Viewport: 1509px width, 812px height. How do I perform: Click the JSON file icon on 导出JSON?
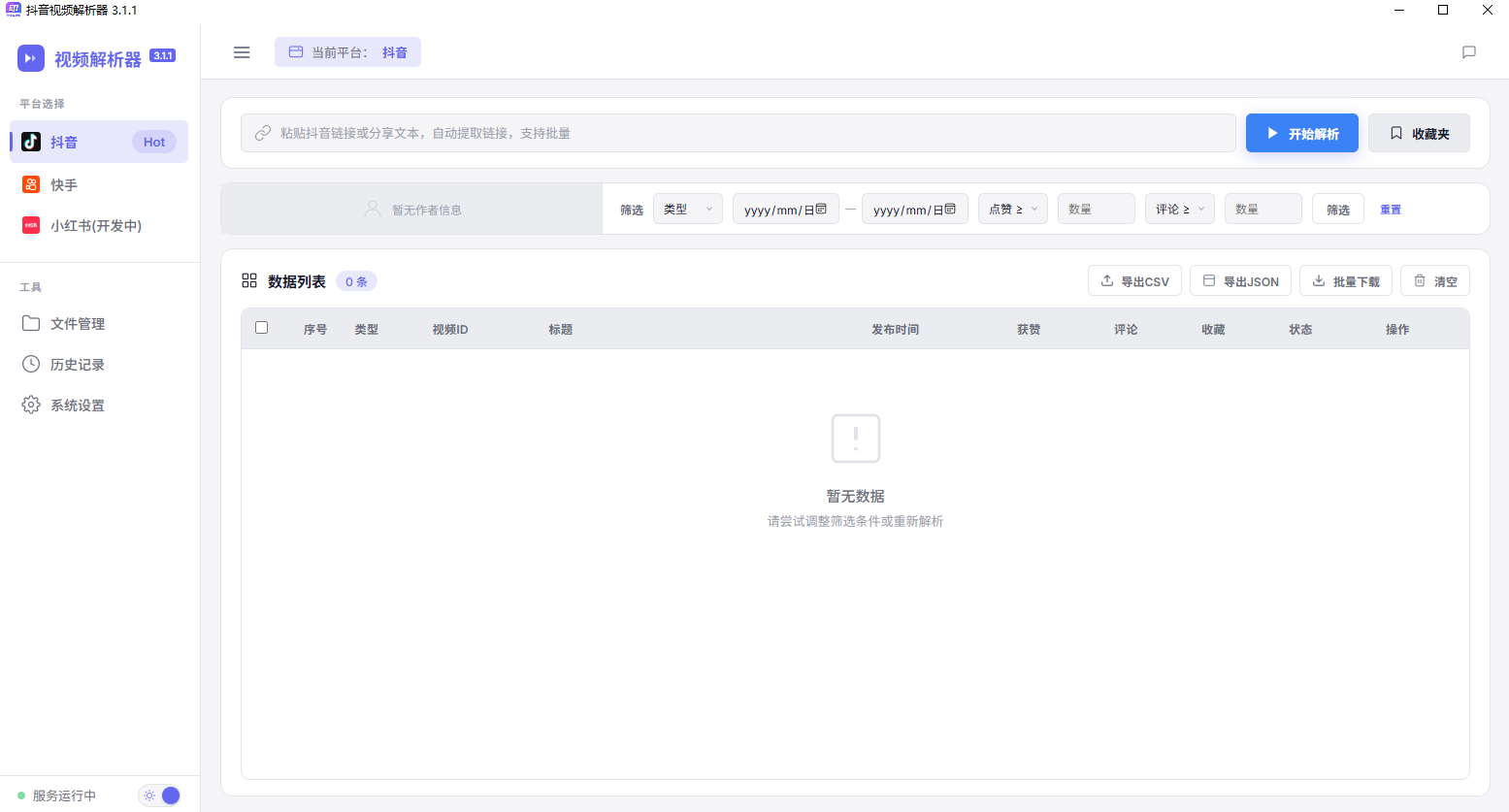(1209, 280)
